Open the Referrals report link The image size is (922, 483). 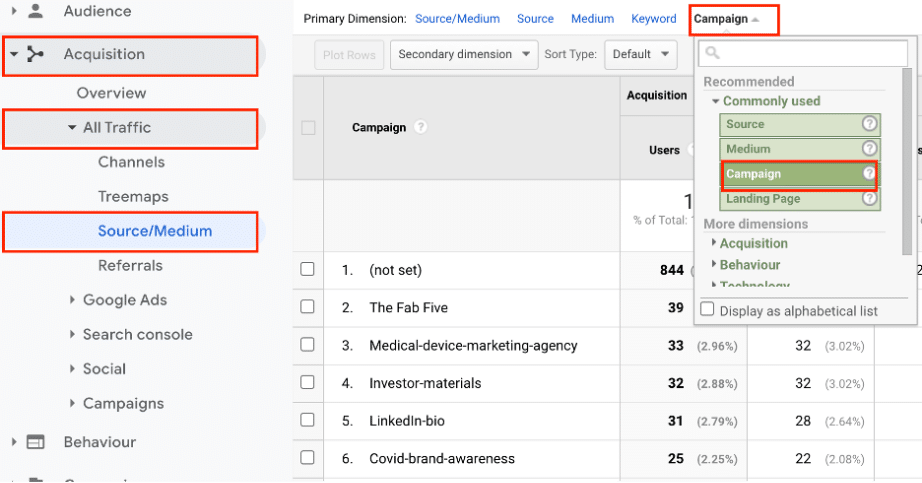[130, 266]
